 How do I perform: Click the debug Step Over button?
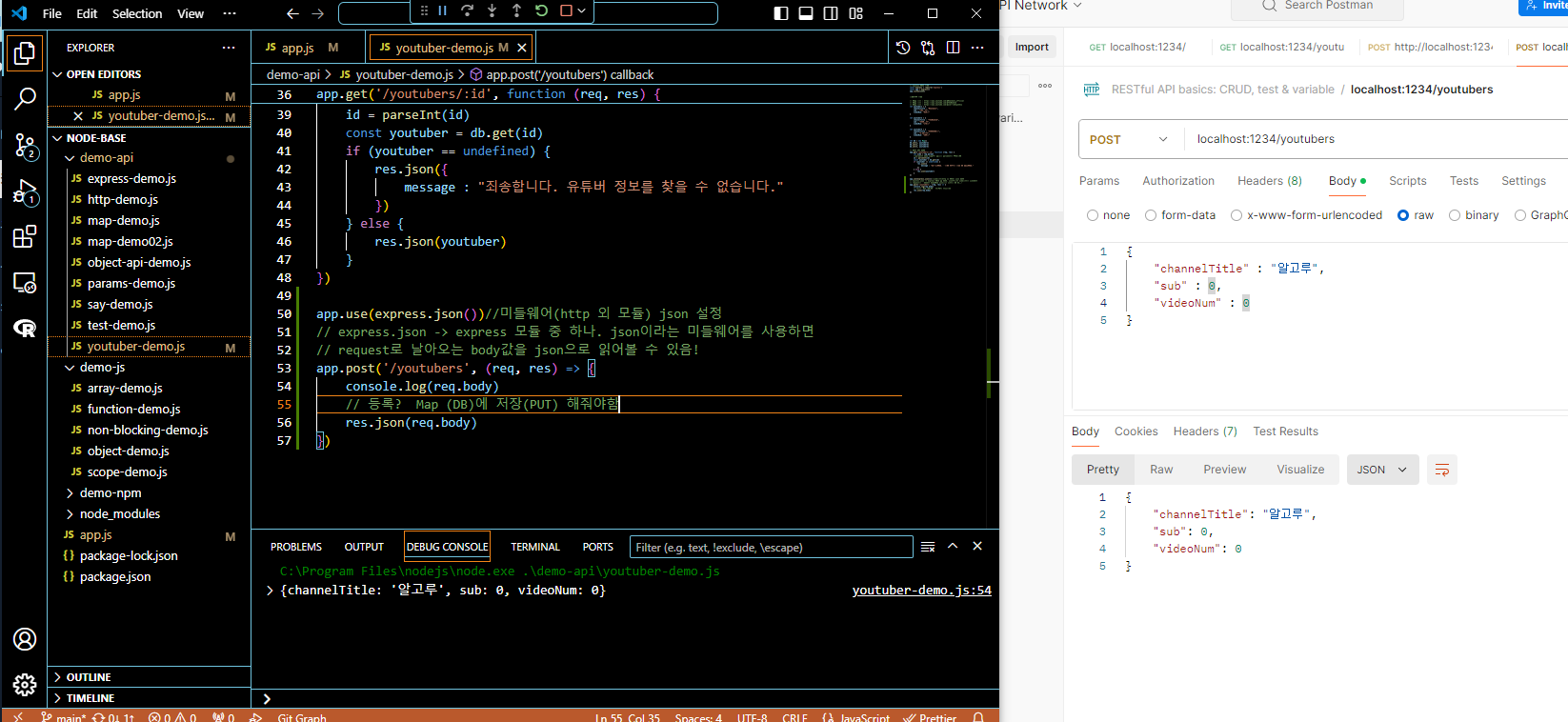(x=467, y=10)
